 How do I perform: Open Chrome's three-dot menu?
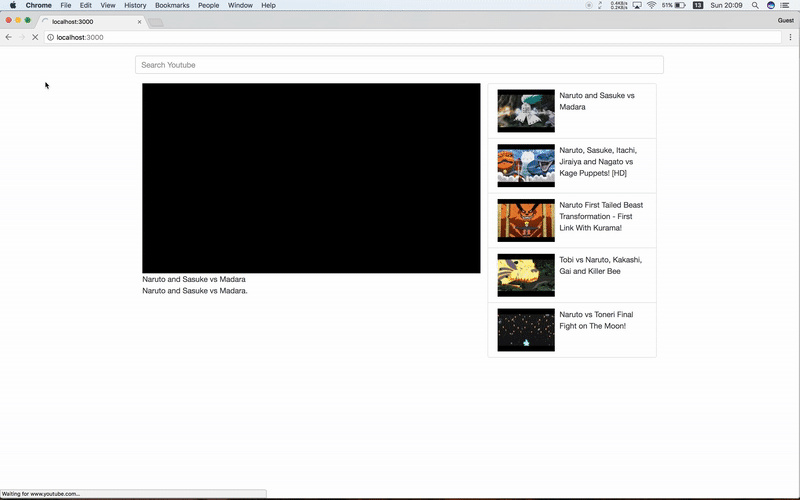(791, 37)
